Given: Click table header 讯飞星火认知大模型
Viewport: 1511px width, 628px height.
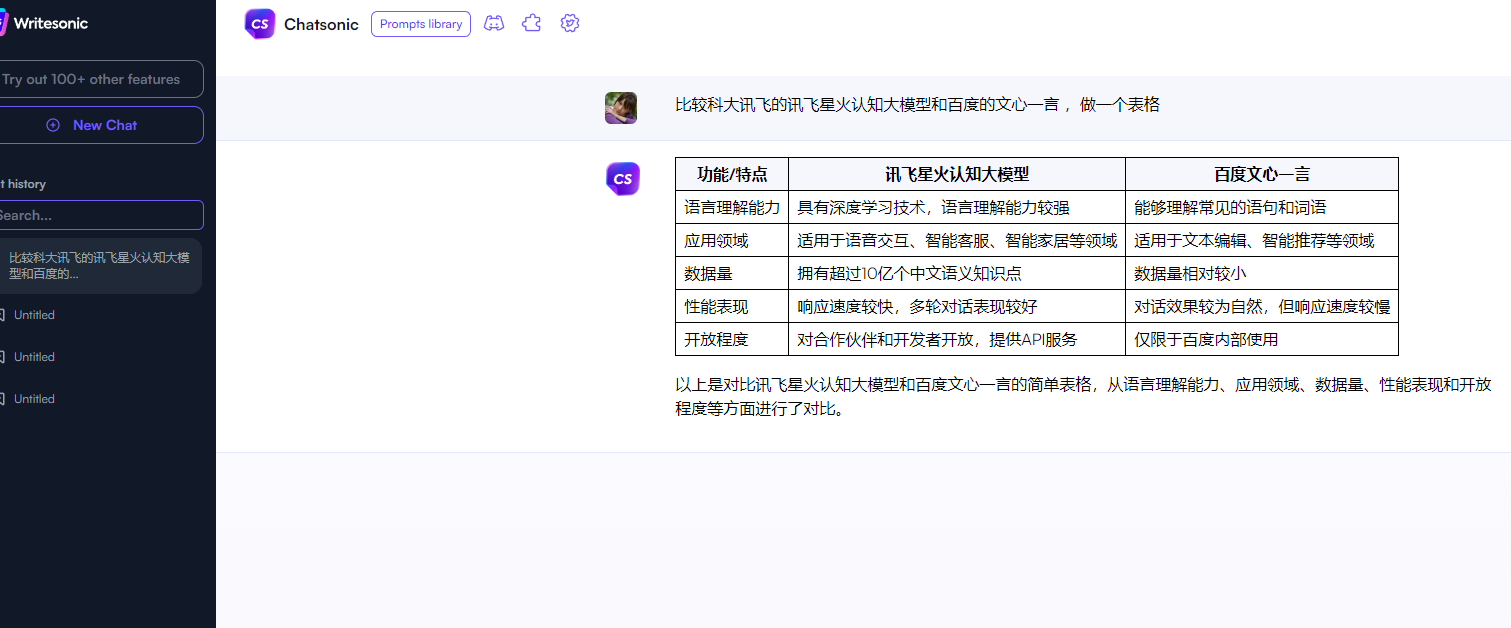Looking at the screenshot, I should click(957, 174).
